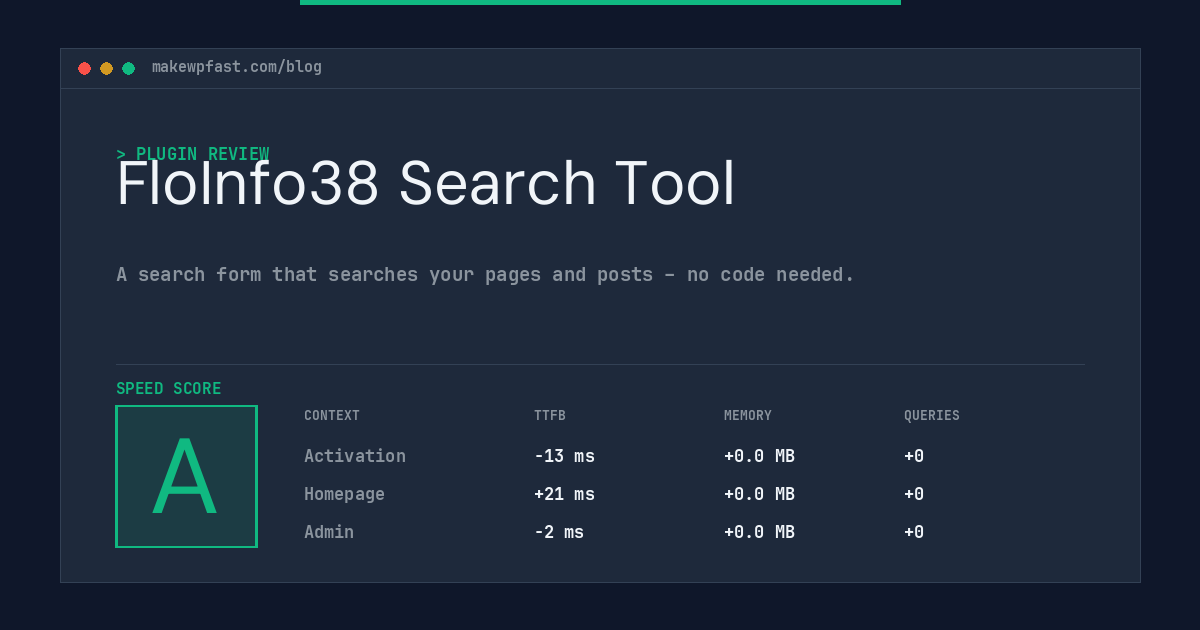Click the makewpfast.com/blog address text
This screenshot has width=1200, height=630.
pos(237,67)
